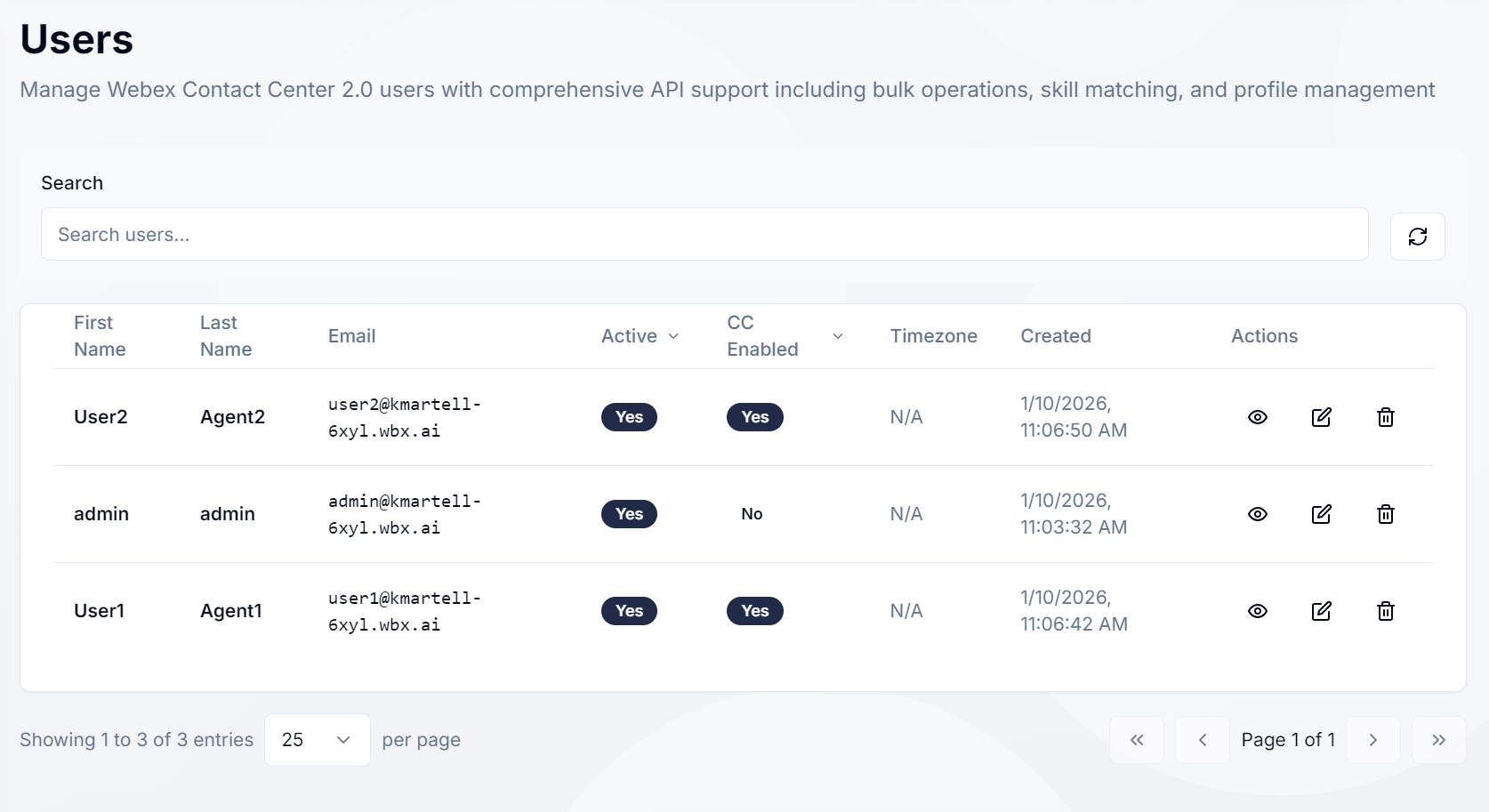The height and width of the screenshot is (812, 1489).
Task: Open the Active column filter dropdown
Action: click(x=672, y=336)
